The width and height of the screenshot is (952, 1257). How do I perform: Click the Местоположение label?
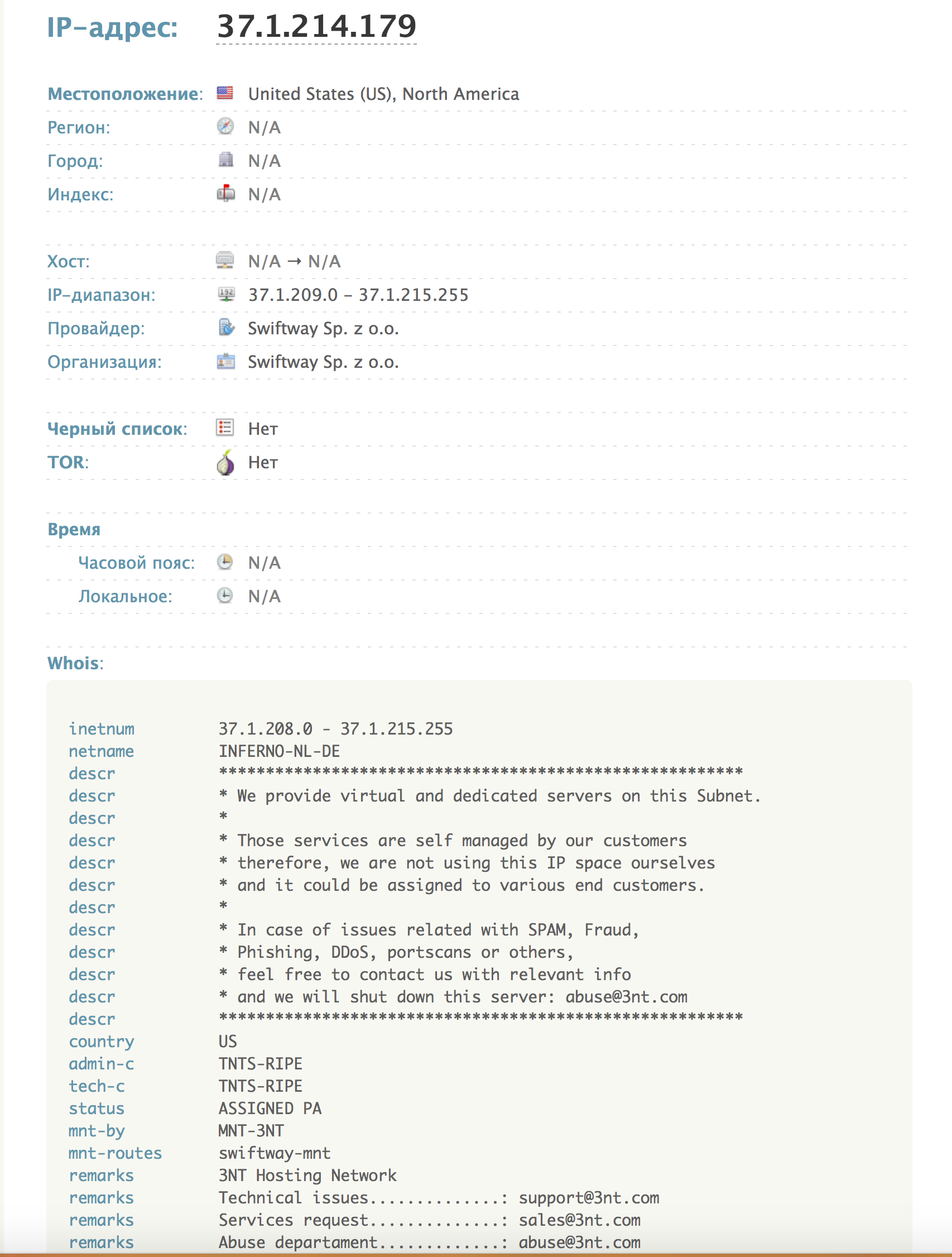(x=124, y=94)
